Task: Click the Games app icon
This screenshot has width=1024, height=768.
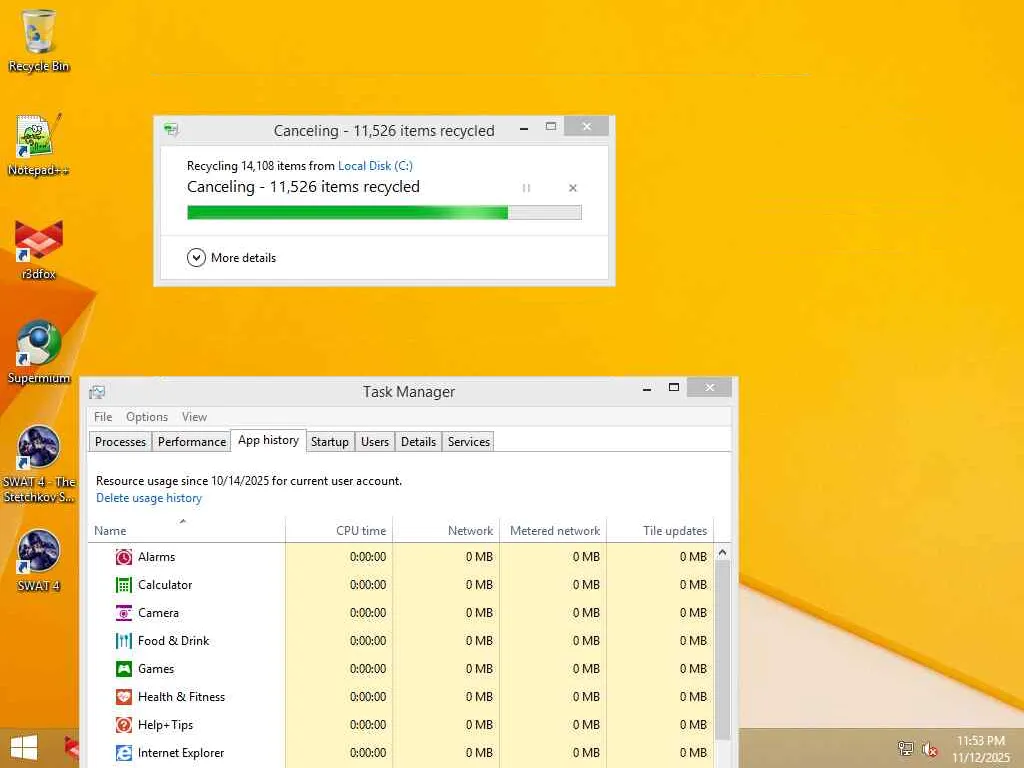Action: pyautogui.click(x=123, y=669)
